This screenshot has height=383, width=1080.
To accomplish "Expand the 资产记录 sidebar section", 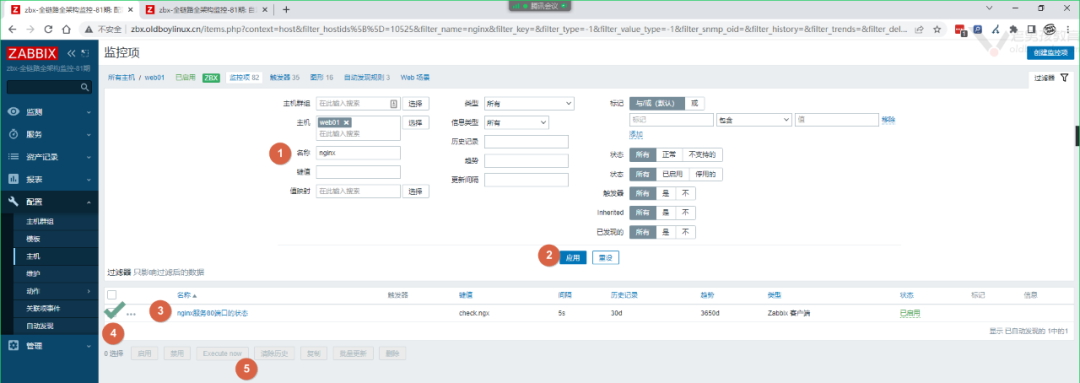I will pos(88,156).
